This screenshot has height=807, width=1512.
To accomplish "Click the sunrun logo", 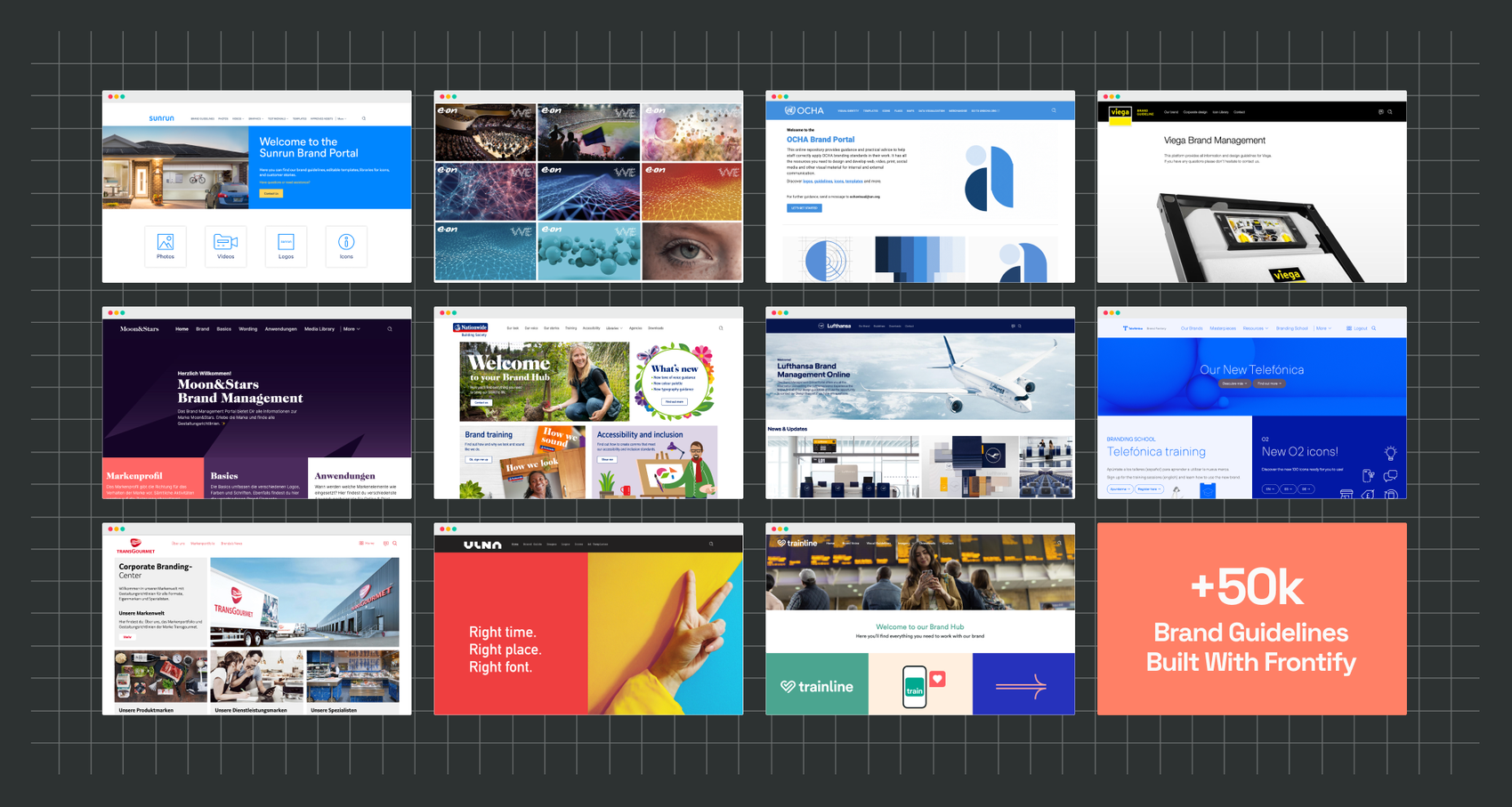I will point(161,118).
